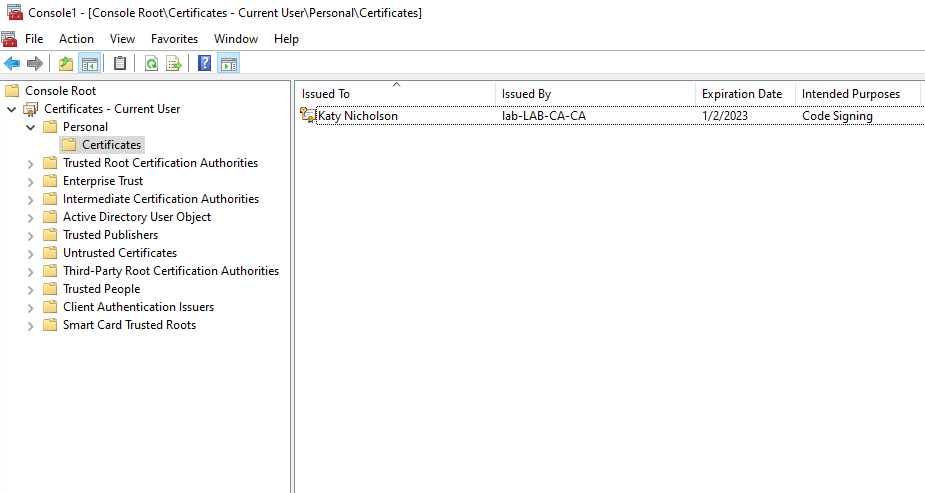Image resolution: width=925 pixels, height=493 pixels.
Task: Open the Action menu
Action: click(76, 39)
